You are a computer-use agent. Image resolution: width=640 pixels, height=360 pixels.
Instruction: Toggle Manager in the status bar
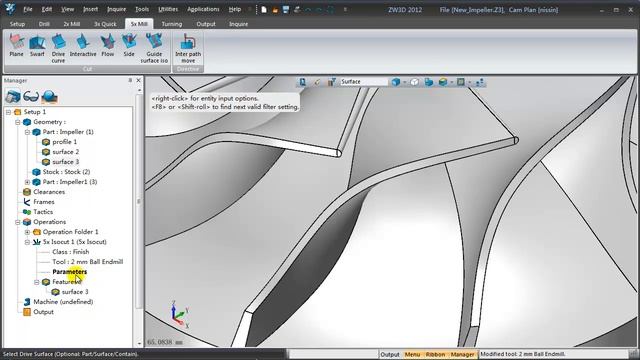click(x=462, y=354)
